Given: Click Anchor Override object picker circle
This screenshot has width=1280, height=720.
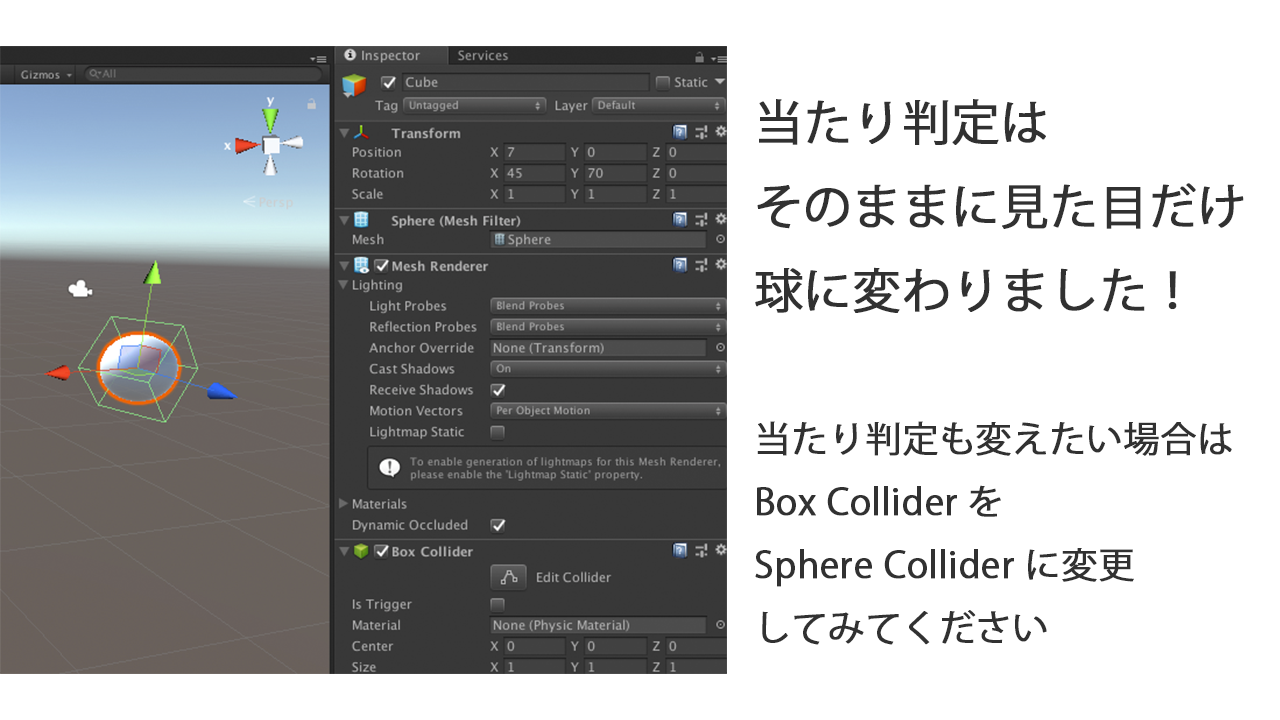Looking at the screenshot, I should click(720, 348).
